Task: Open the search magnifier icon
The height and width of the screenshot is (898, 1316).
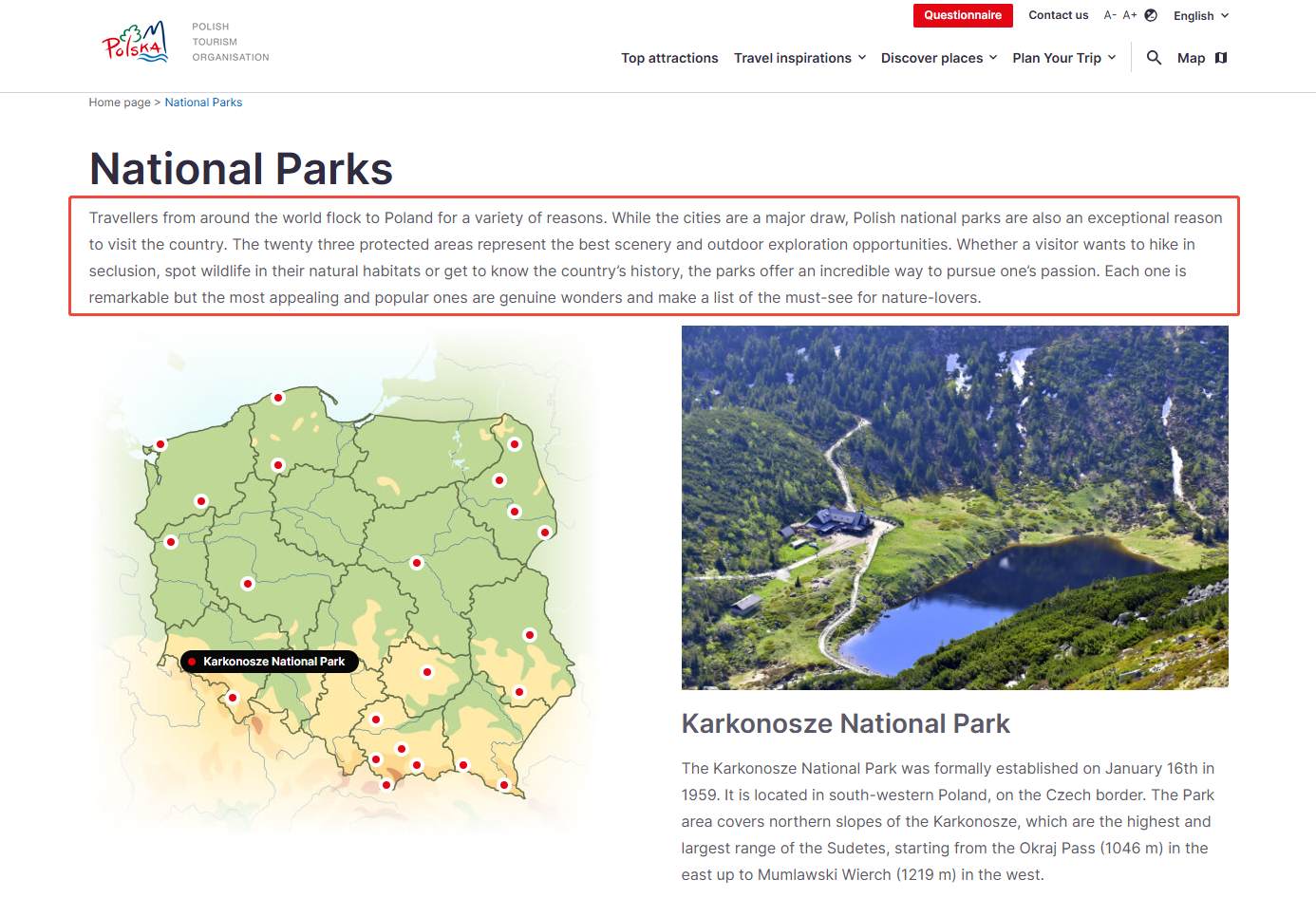Action: 1154,58
